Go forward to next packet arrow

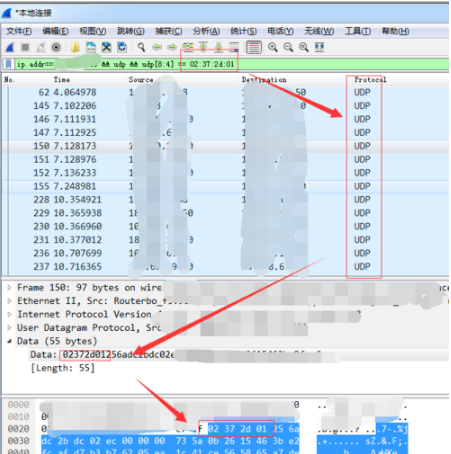click(172, 48)
